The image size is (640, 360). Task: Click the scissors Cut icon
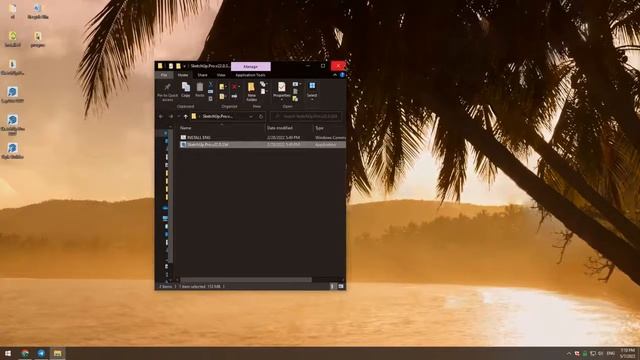tap(211, 84)
